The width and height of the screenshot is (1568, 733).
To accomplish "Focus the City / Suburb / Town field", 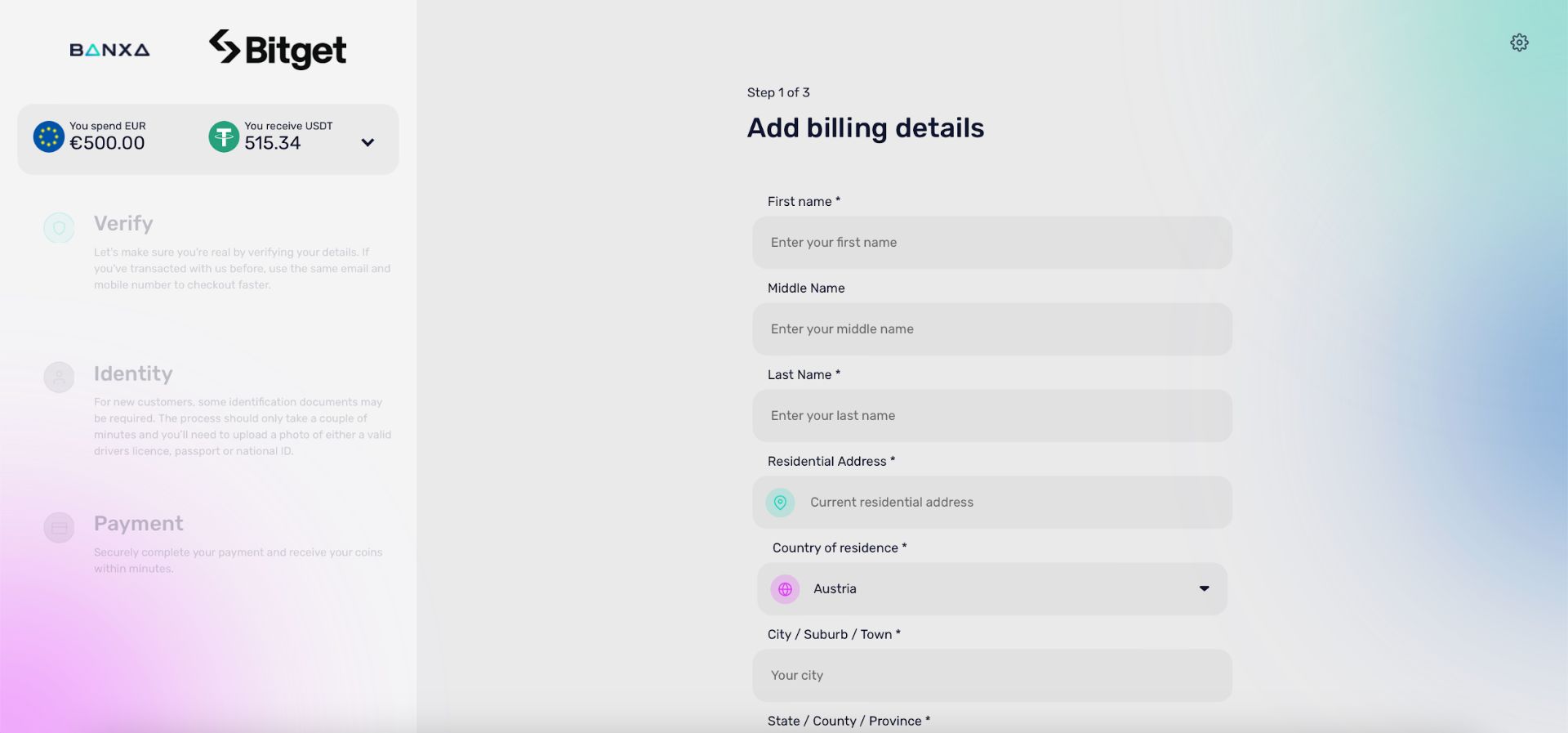I will pyautogui.click(x=992, y=676).
